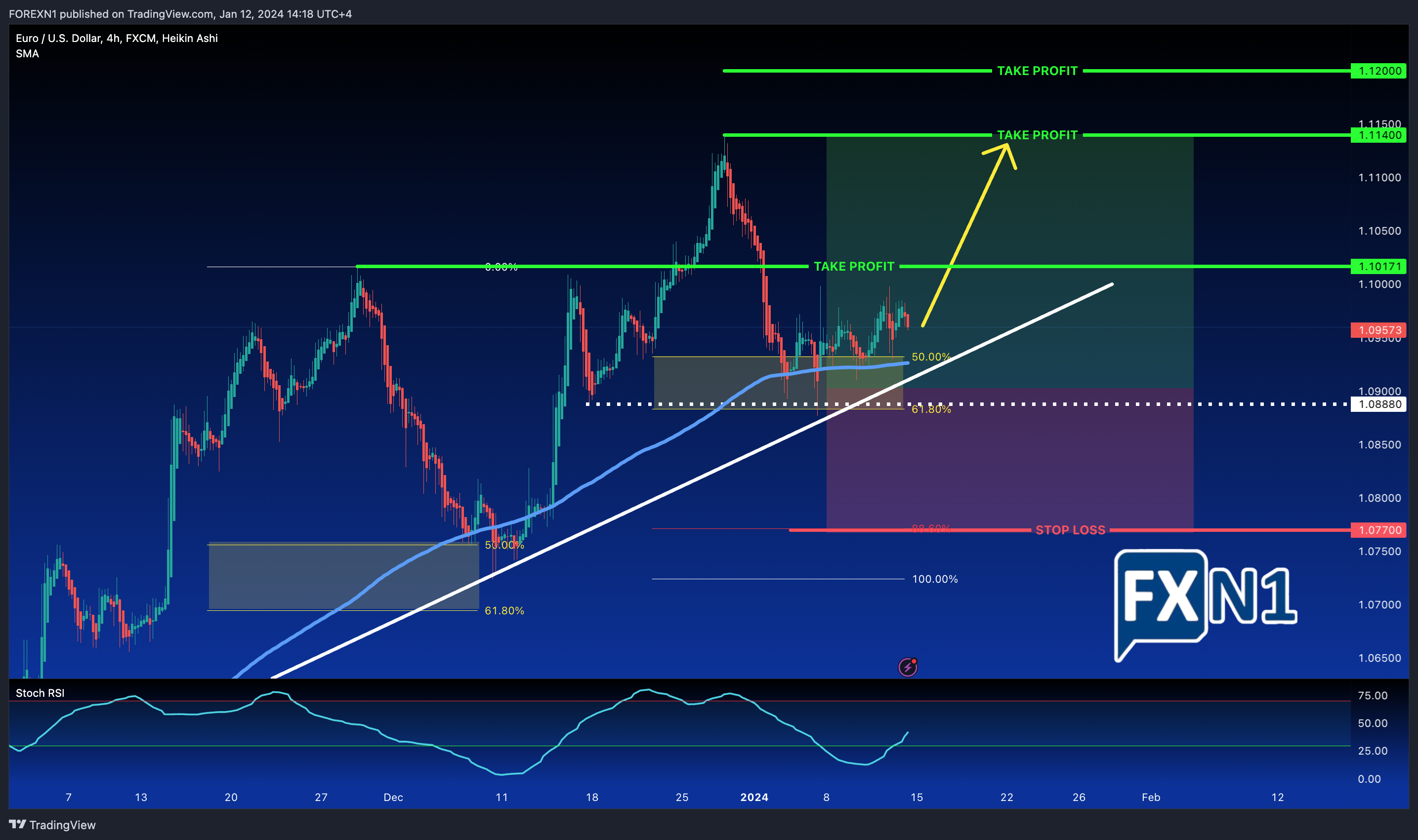Click the 0.00% Fibonacci level label

pyautogui.click(x=501, y=267)
